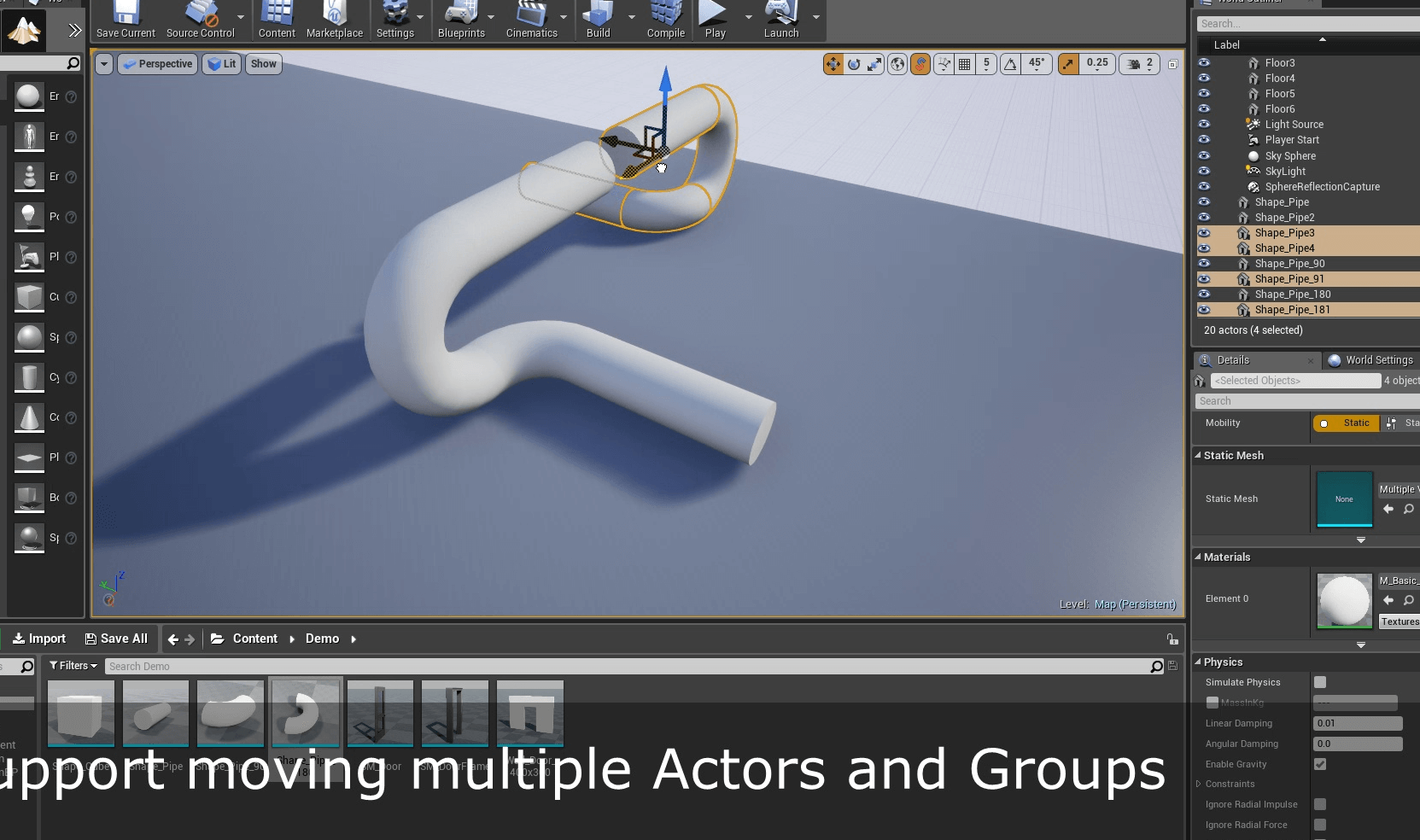
Task: Open Source Control toolbar button
Action: click(201, 20)
